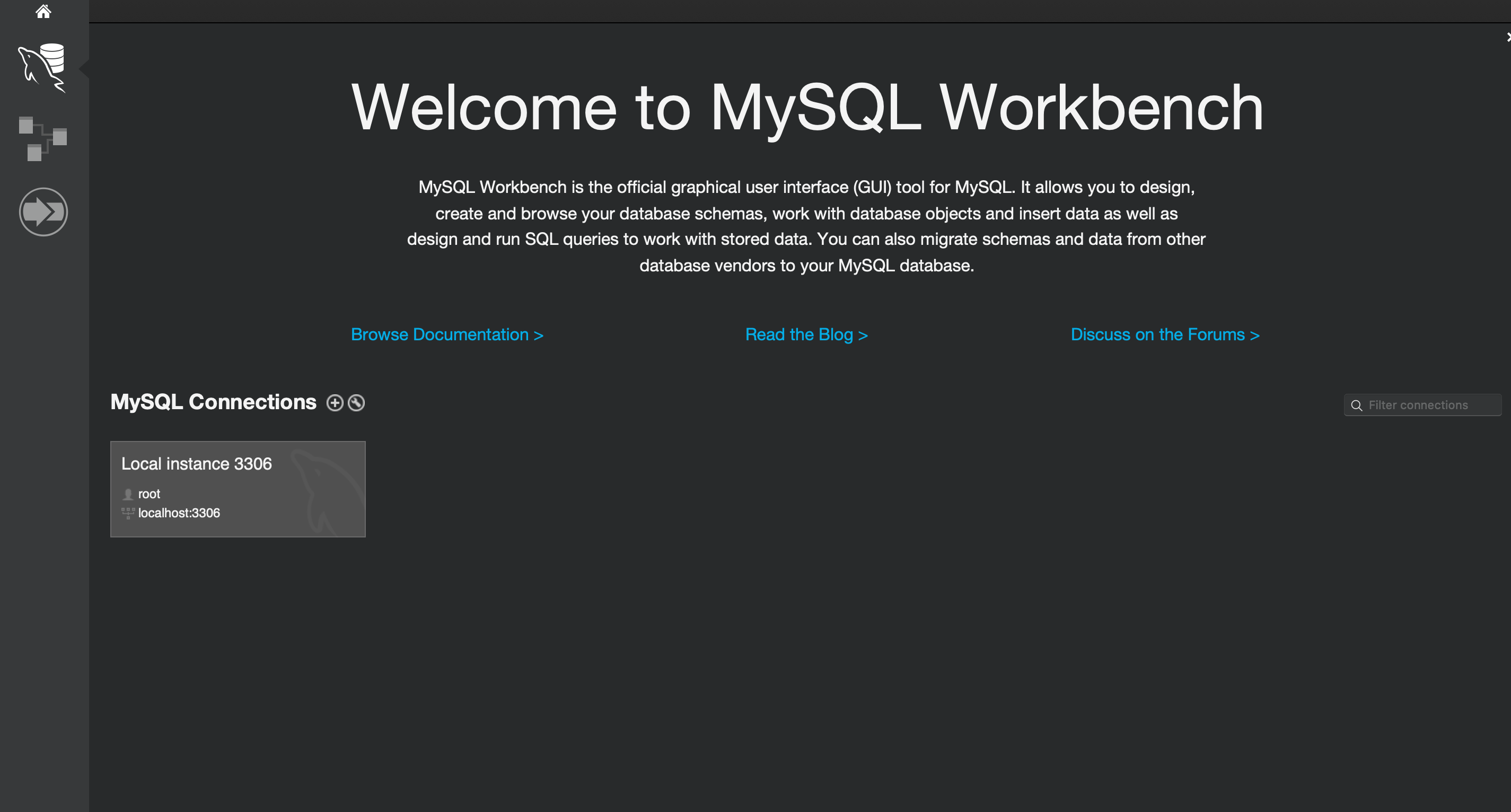Click the network icon beside localhost:3306
This screenshot has width=1511, height=812.
point(128,513)
